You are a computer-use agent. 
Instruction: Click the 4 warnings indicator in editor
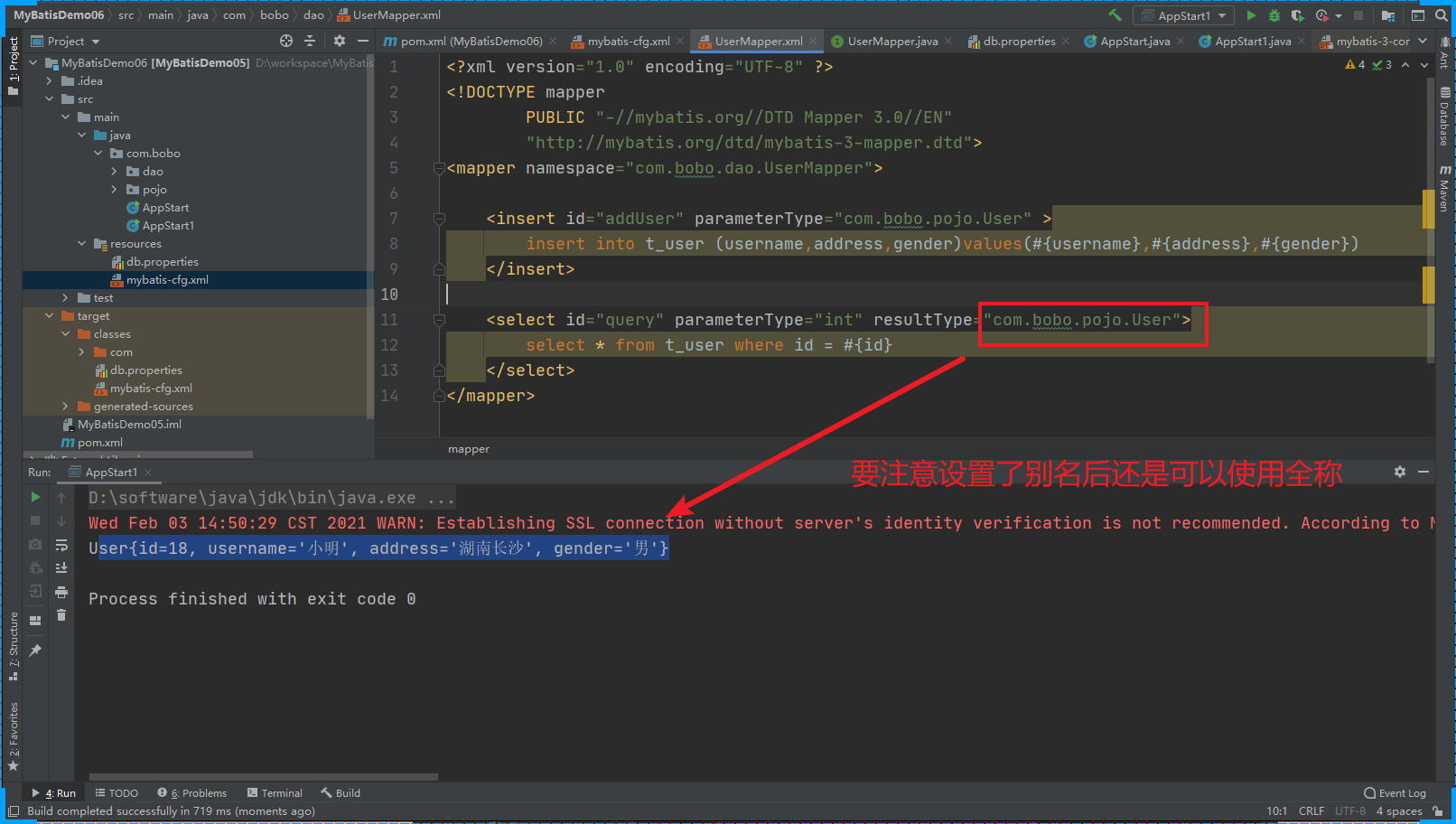click(1355, 65)
